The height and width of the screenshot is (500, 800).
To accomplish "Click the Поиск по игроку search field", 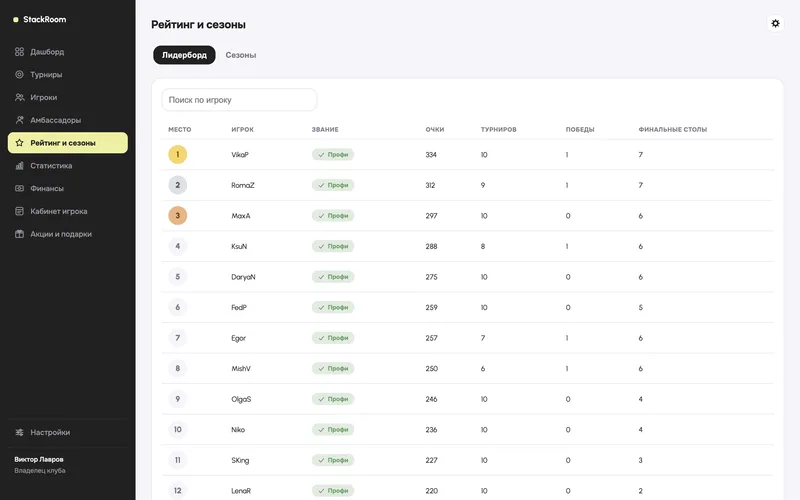I will tap(239, 100).
